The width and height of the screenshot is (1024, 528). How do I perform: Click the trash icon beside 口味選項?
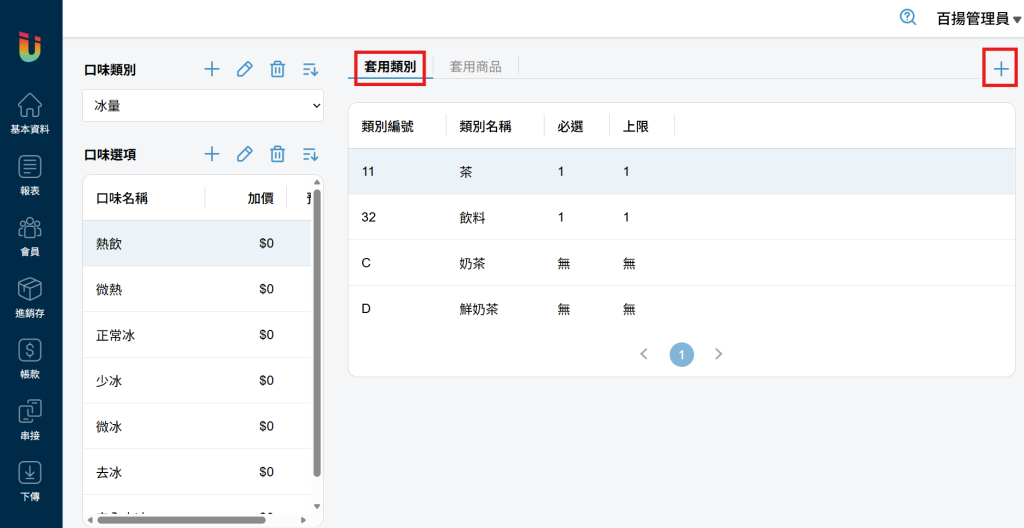point(277,154)
